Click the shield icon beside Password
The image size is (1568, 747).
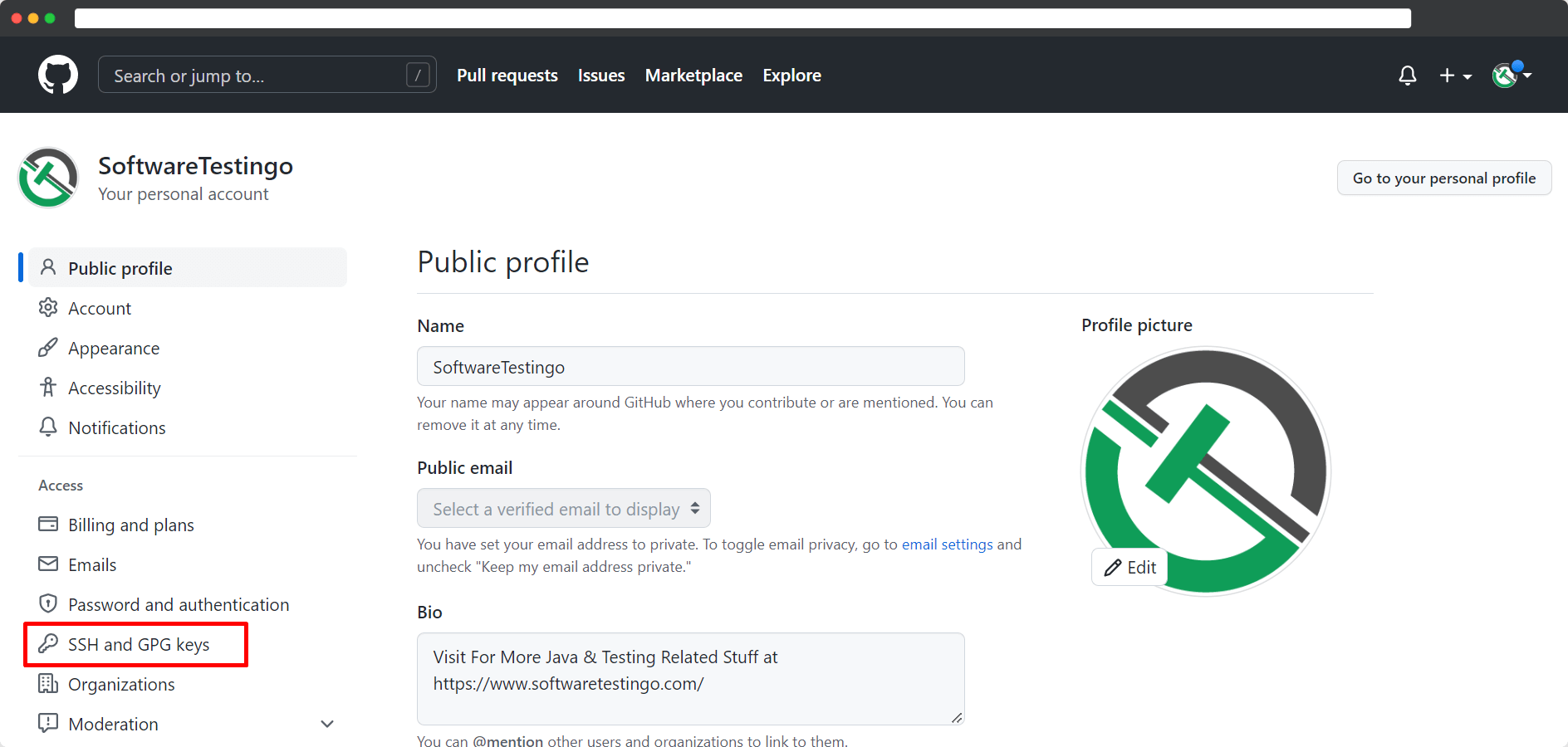(x=48, y=603)
